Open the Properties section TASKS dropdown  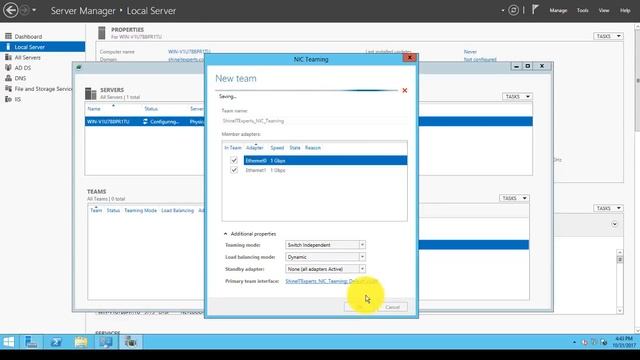point(608,36)
